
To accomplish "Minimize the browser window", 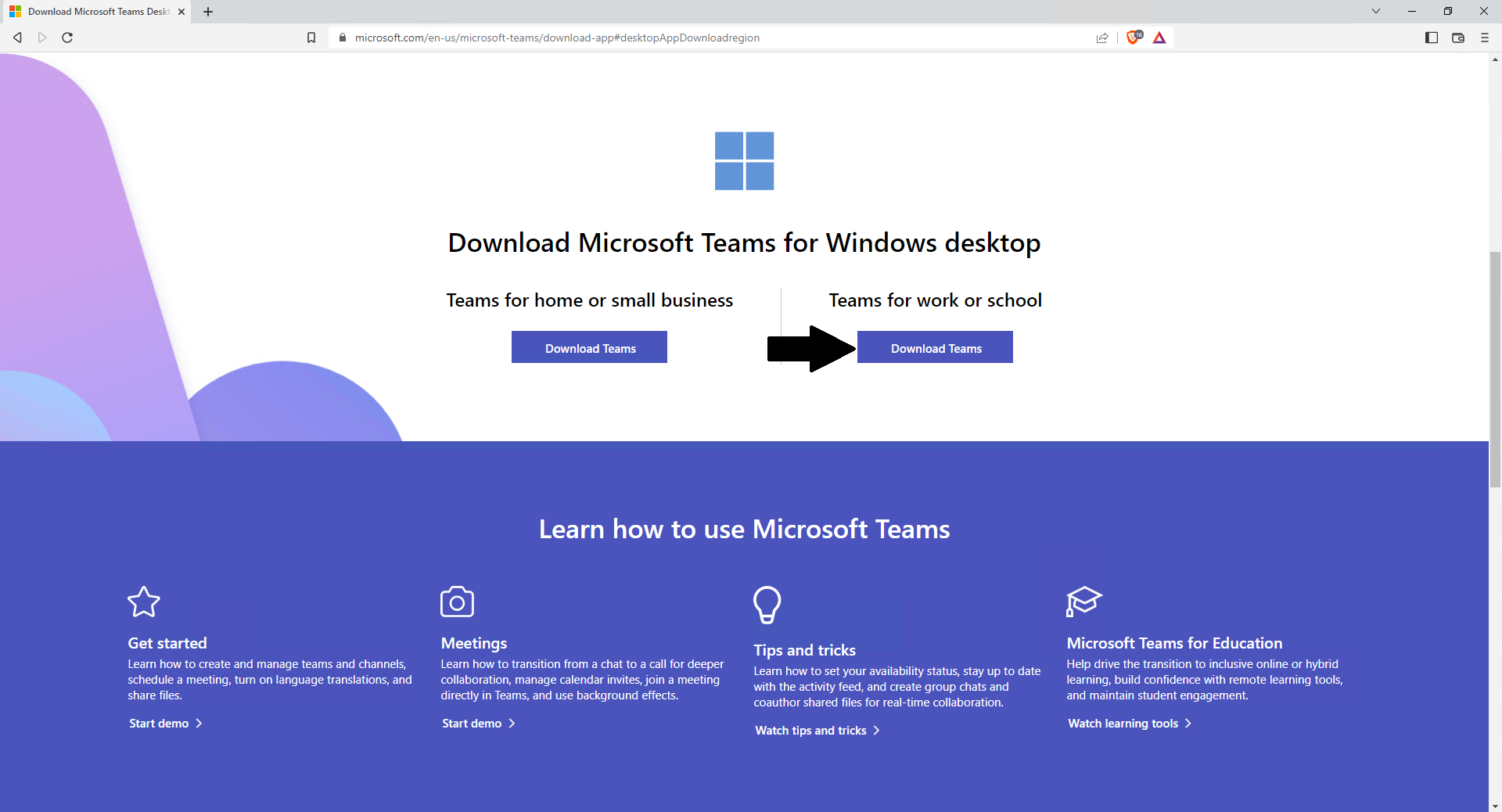I will click(1412, 11).
